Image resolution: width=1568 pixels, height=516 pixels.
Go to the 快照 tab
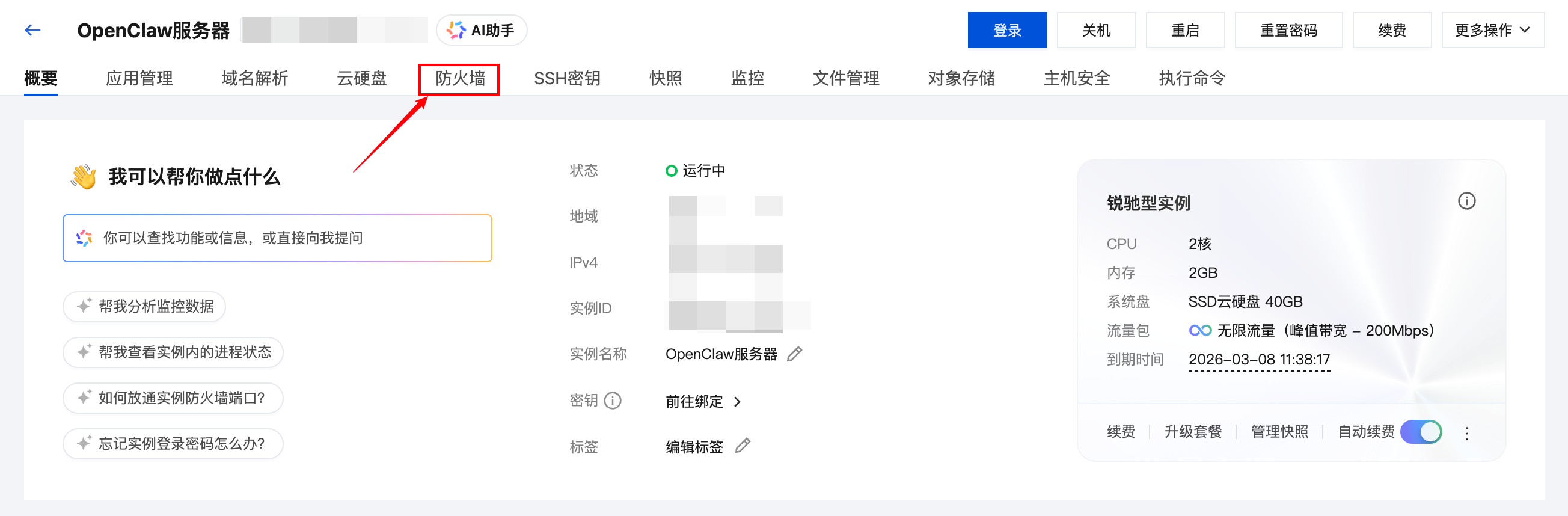pos(666,78)
